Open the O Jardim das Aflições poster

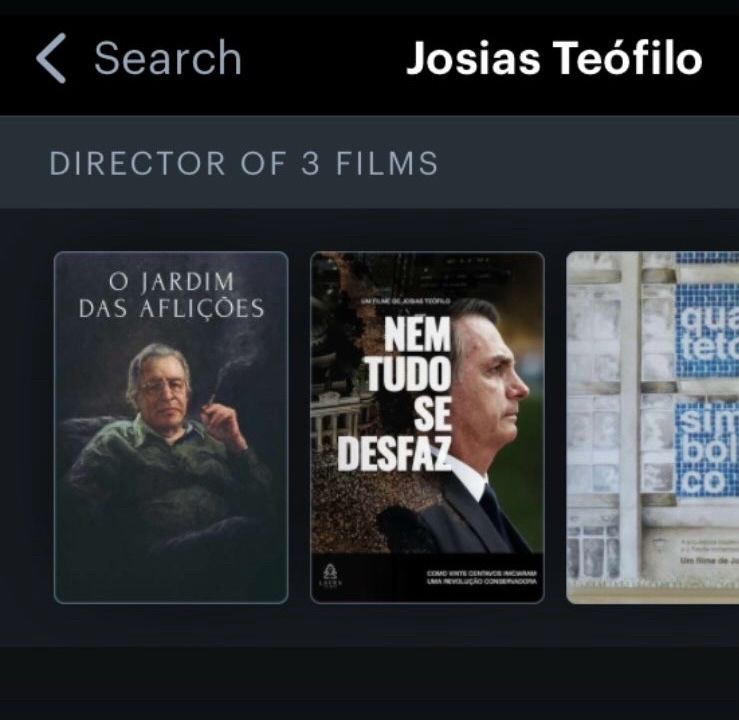[171, 427]
